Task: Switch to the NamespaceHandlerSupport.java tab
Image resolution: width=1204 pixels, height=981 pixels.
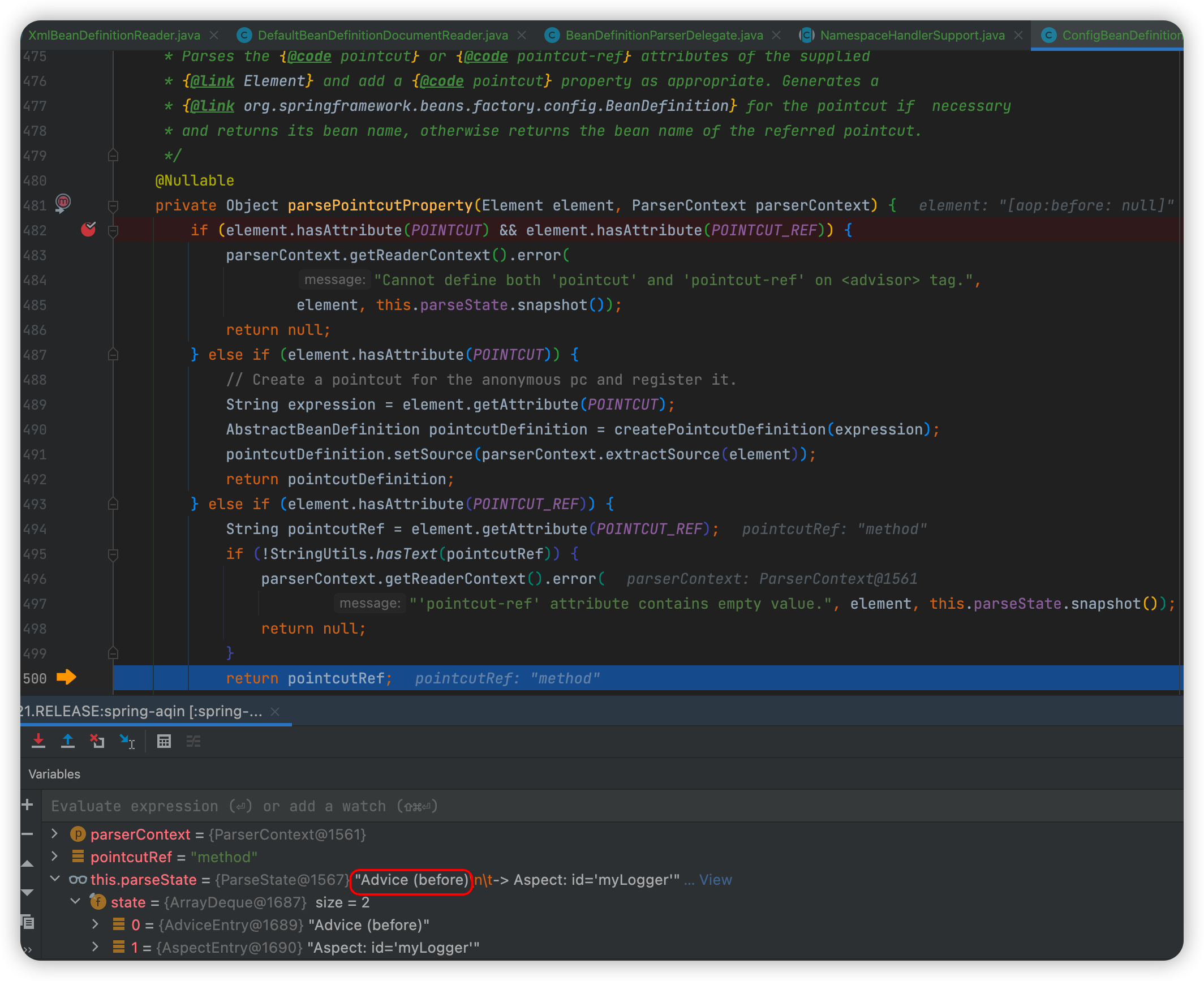Action: [x=911, y=35]
